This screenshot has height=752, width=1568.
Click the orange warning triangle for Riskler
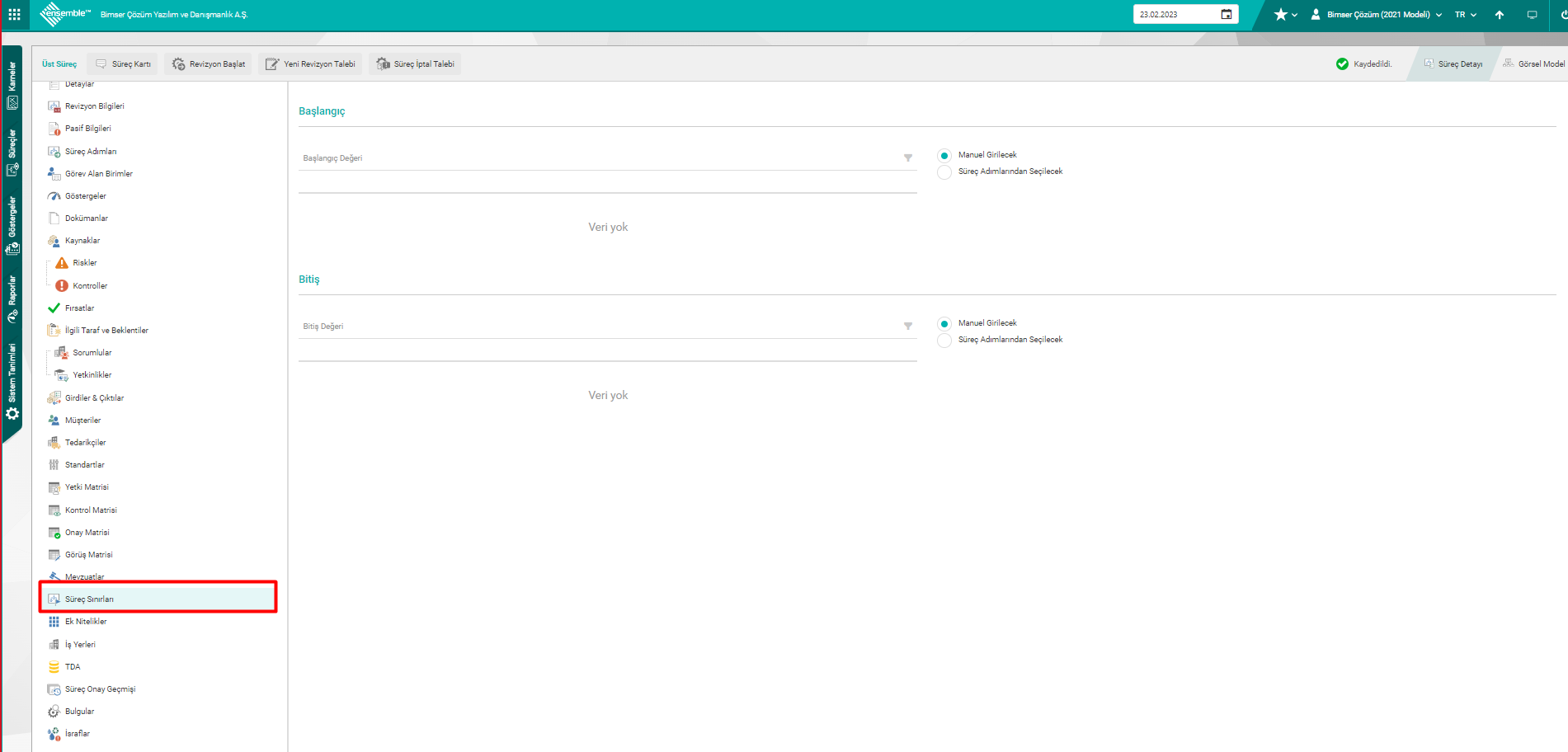pos(62,263)
